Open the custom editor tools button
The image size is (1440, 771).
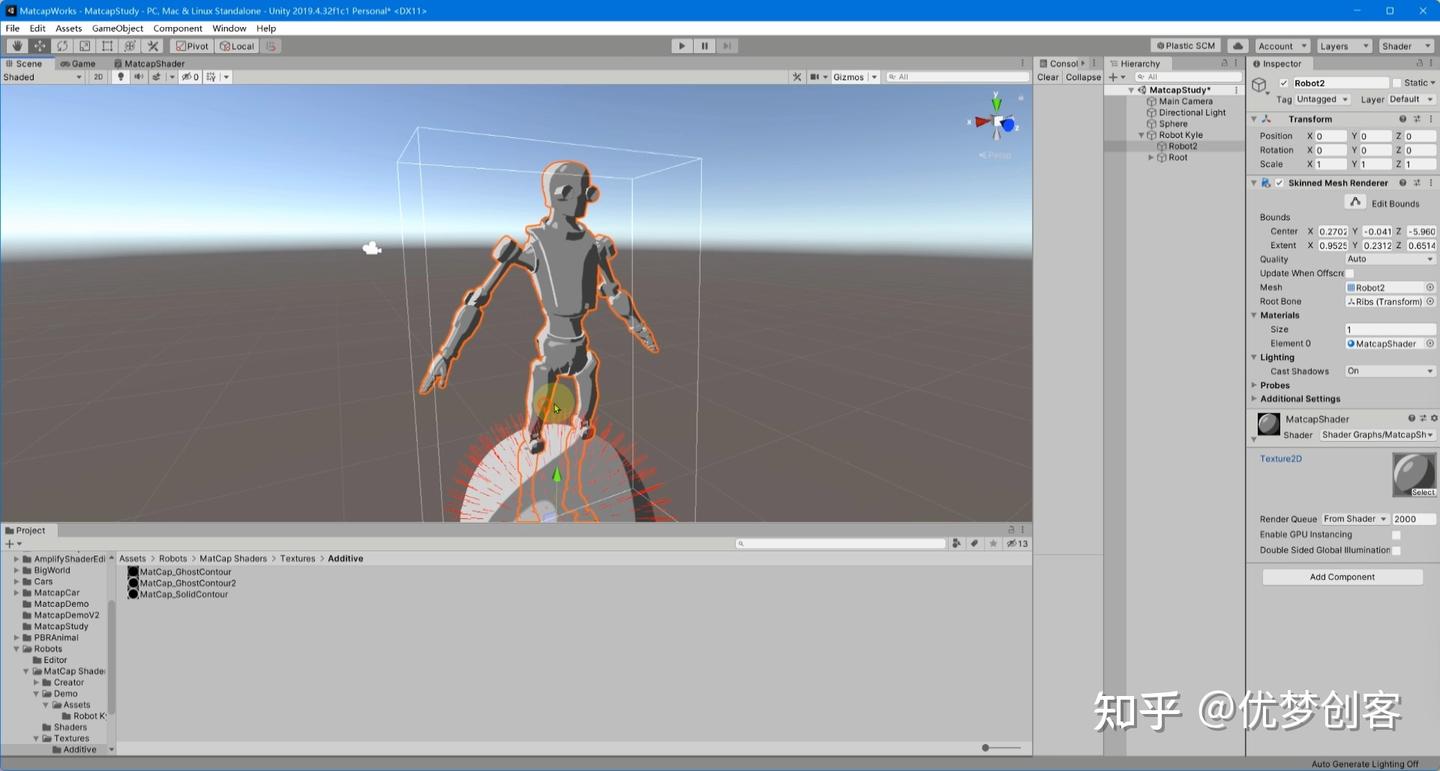click(x=153, y=46)
